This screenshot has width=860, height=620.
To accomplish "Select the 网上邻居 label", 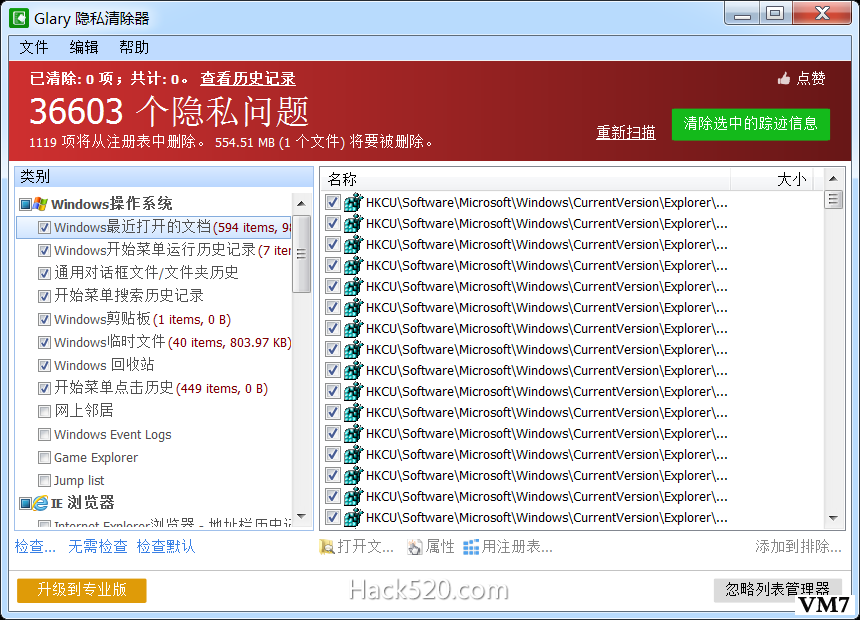I will (x=84, y=411).
